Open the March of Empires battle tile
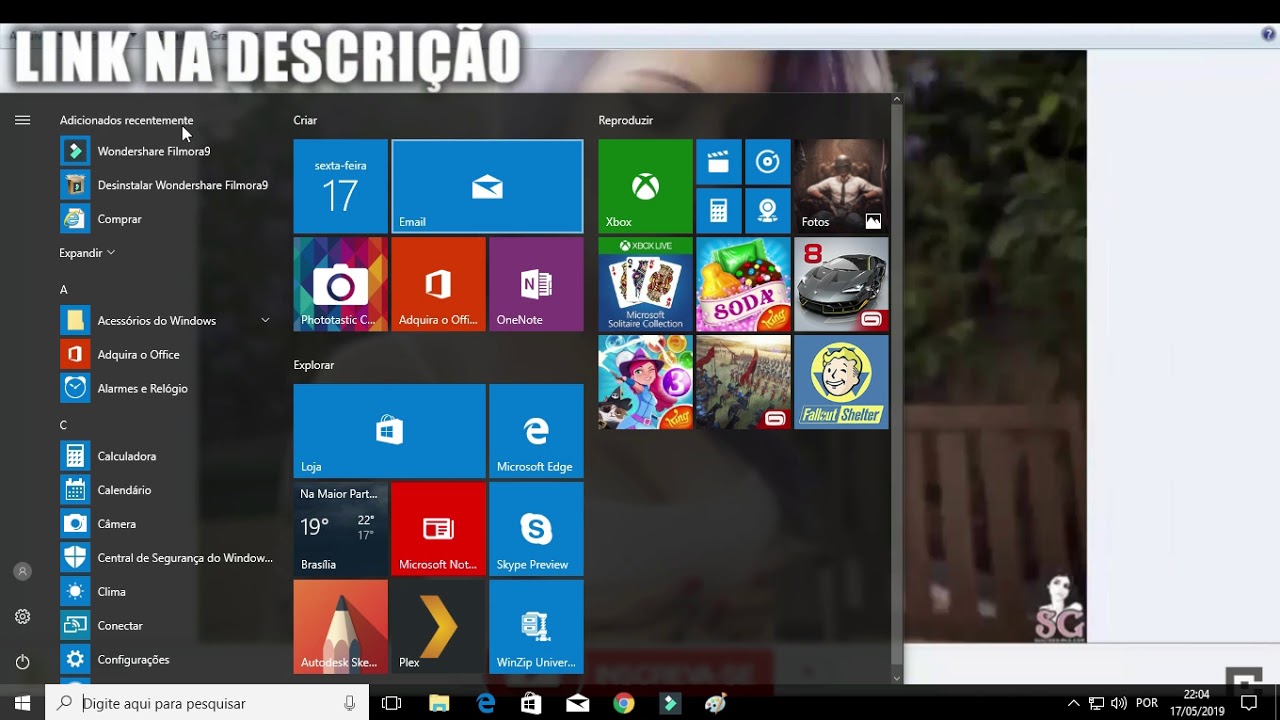This screenshot has height=720, width=1280. (743, 382)
